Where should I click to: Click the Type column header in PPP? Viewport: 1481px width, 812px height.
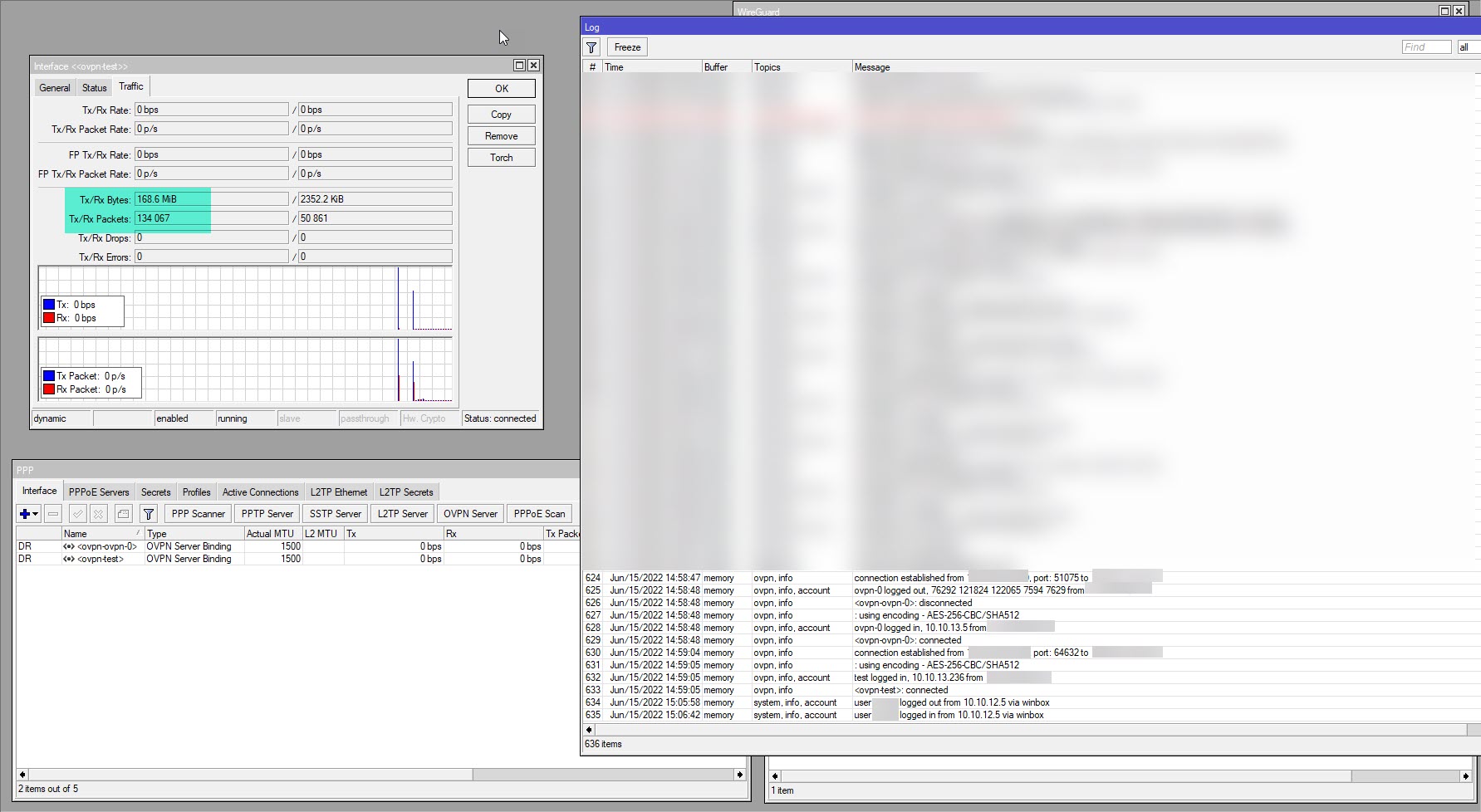[x=194, y=534]
